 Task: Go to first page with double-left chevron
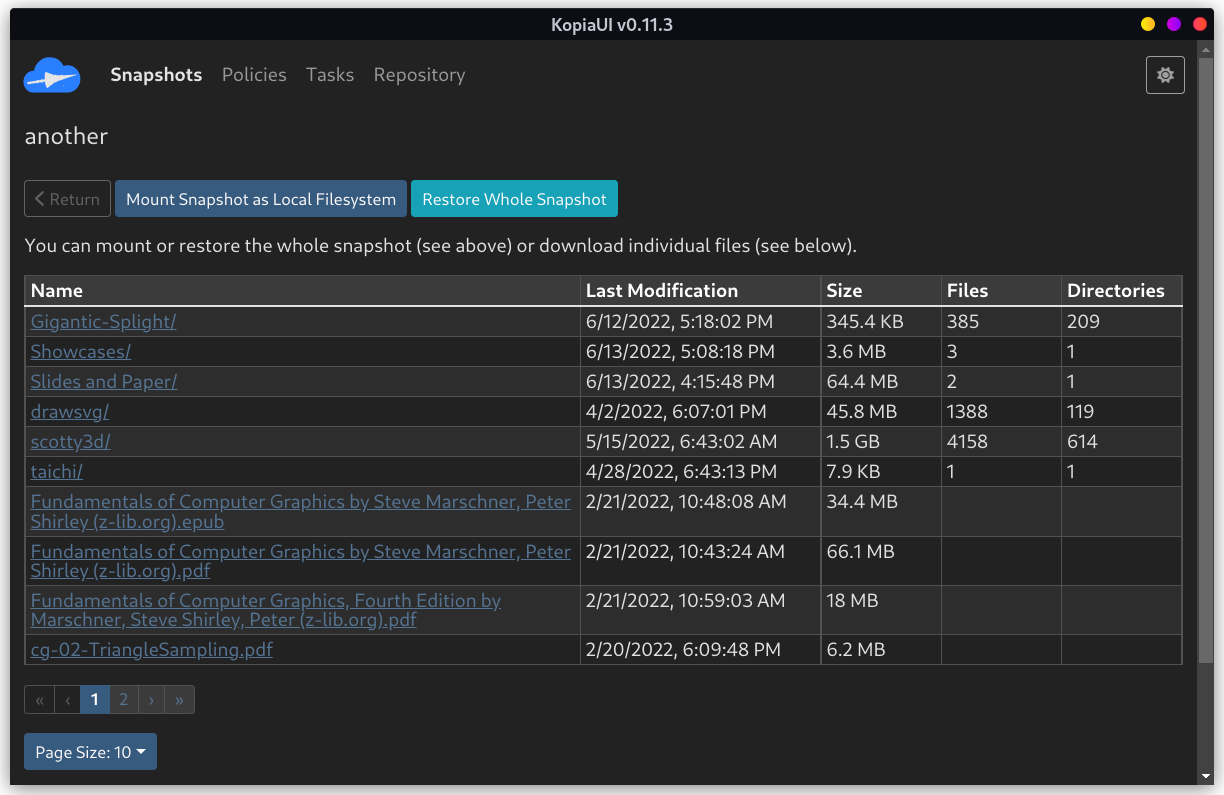click(39, 700)
